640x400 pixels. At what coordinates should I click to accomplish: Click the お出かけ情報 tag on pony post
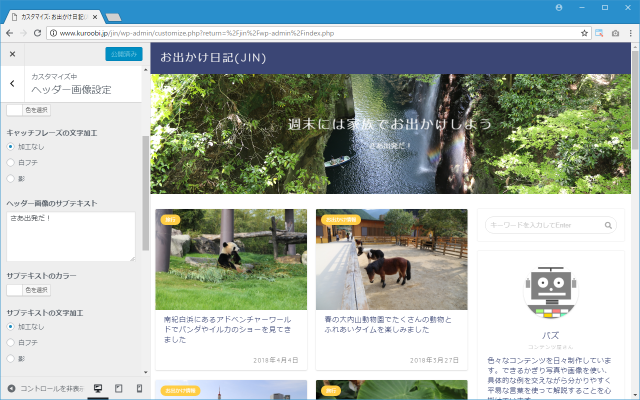tap(341, 220)
